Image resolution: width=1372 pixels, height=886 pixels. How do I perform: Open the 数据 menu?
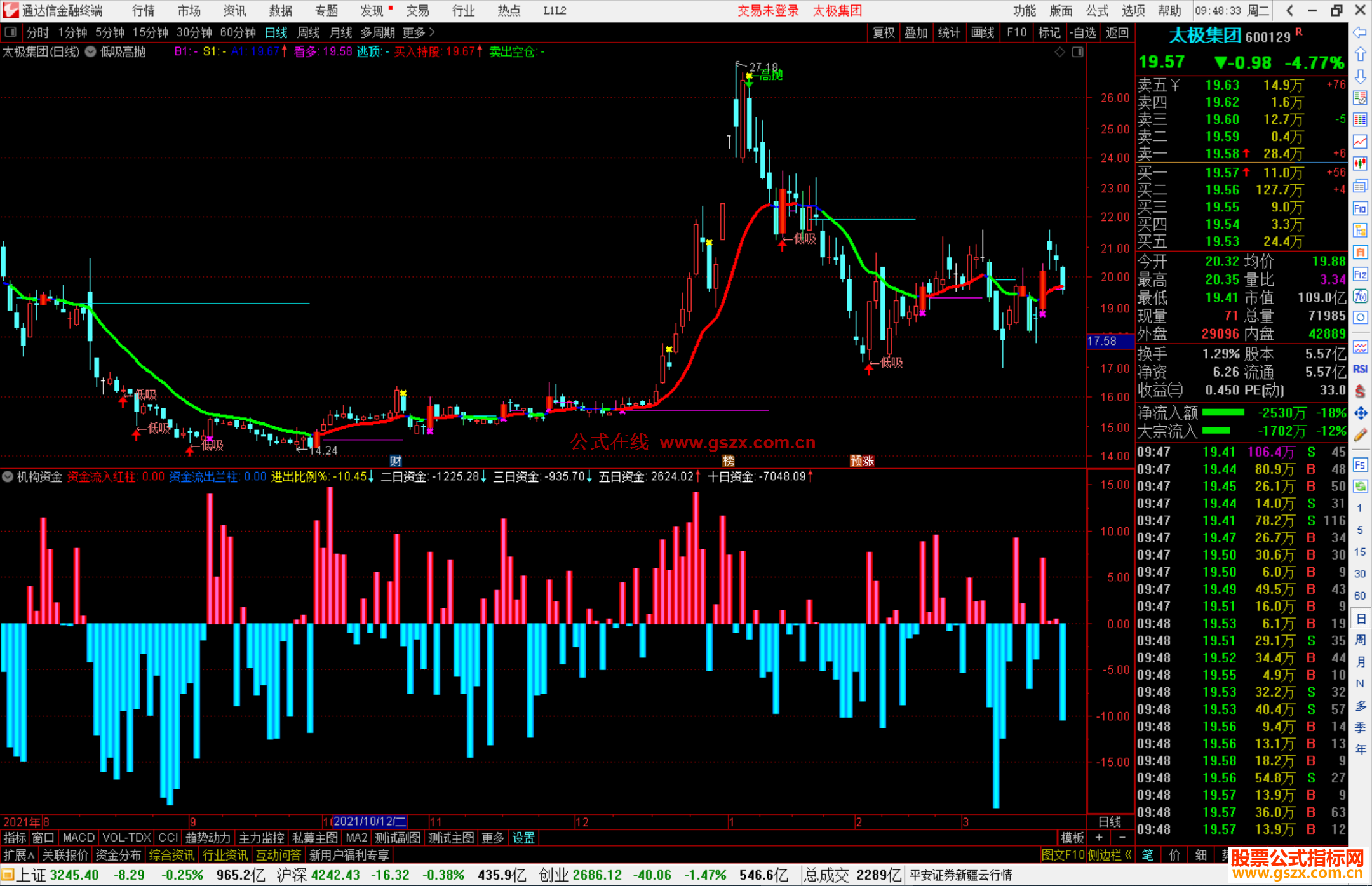click(281, 10)
